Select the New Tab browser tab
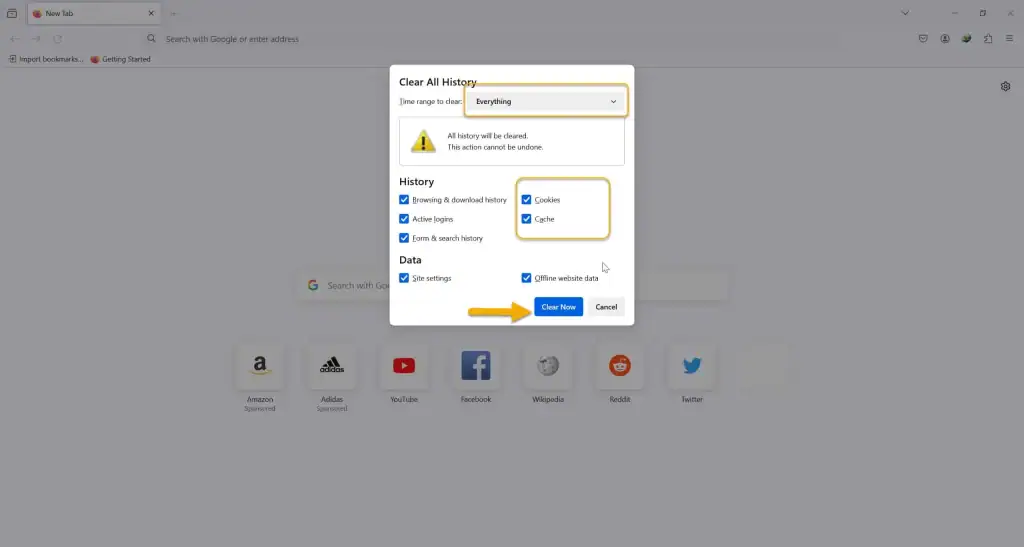Viewport: 1024px width, 547px height. pyautogui.click(x=92, y=14)
